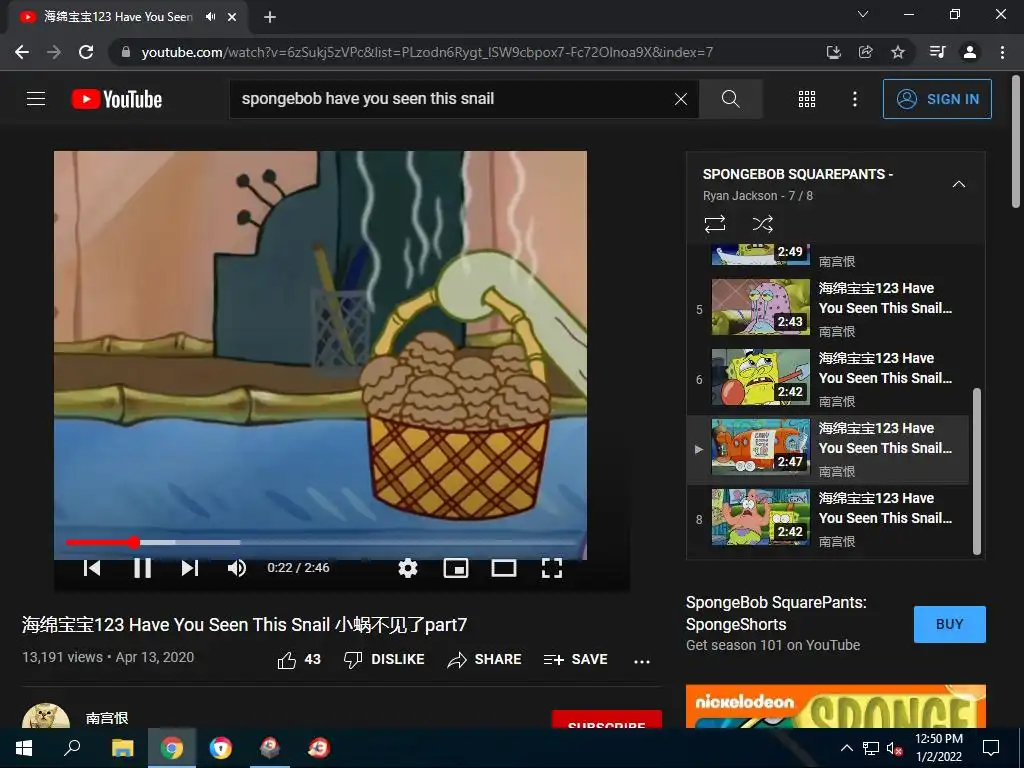Bookmark this tab with the star
This screenshot has height=768, width=1024.
point(898,52)
